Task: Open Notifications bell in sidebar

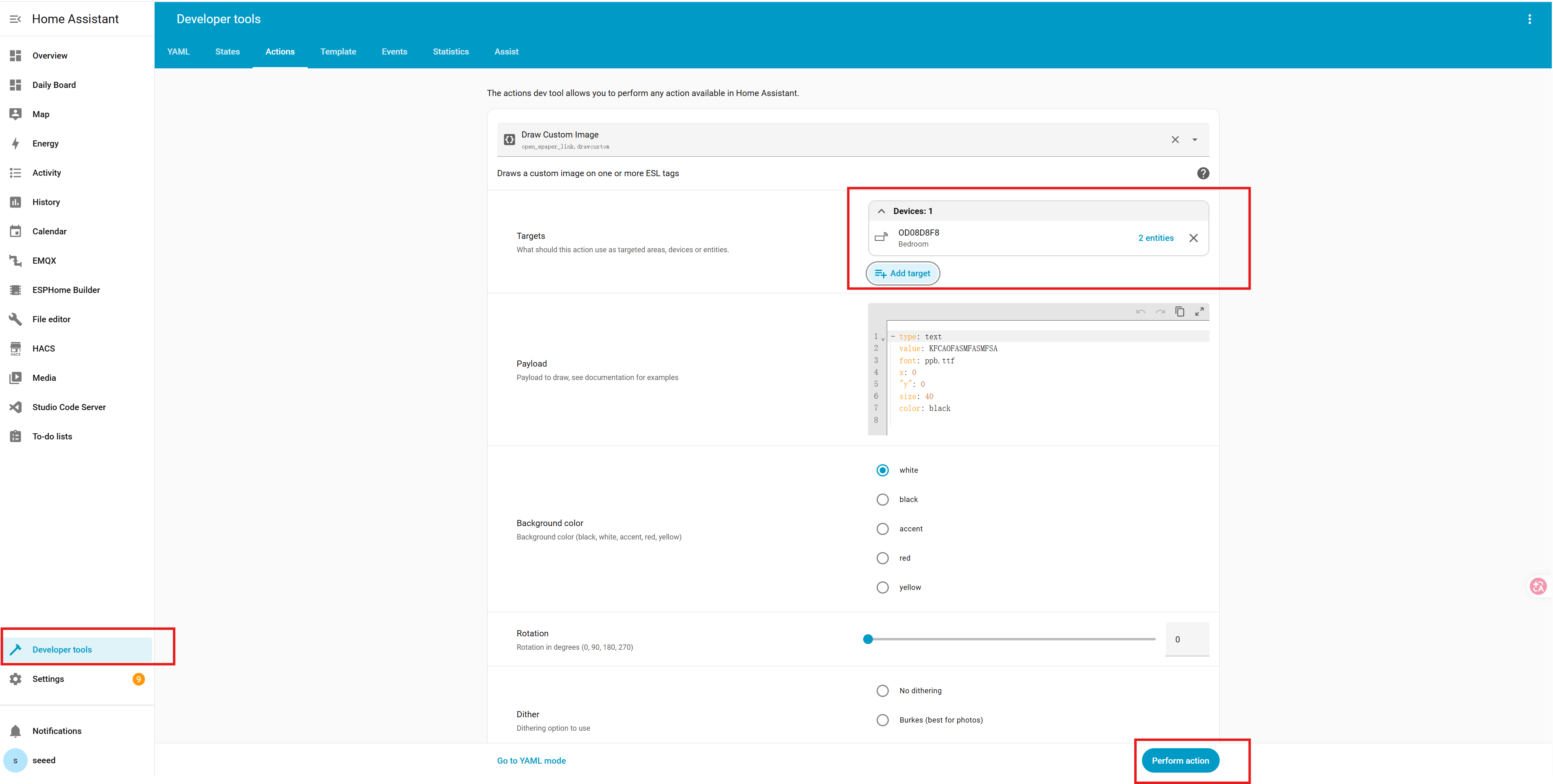Action: click(16, 731)
